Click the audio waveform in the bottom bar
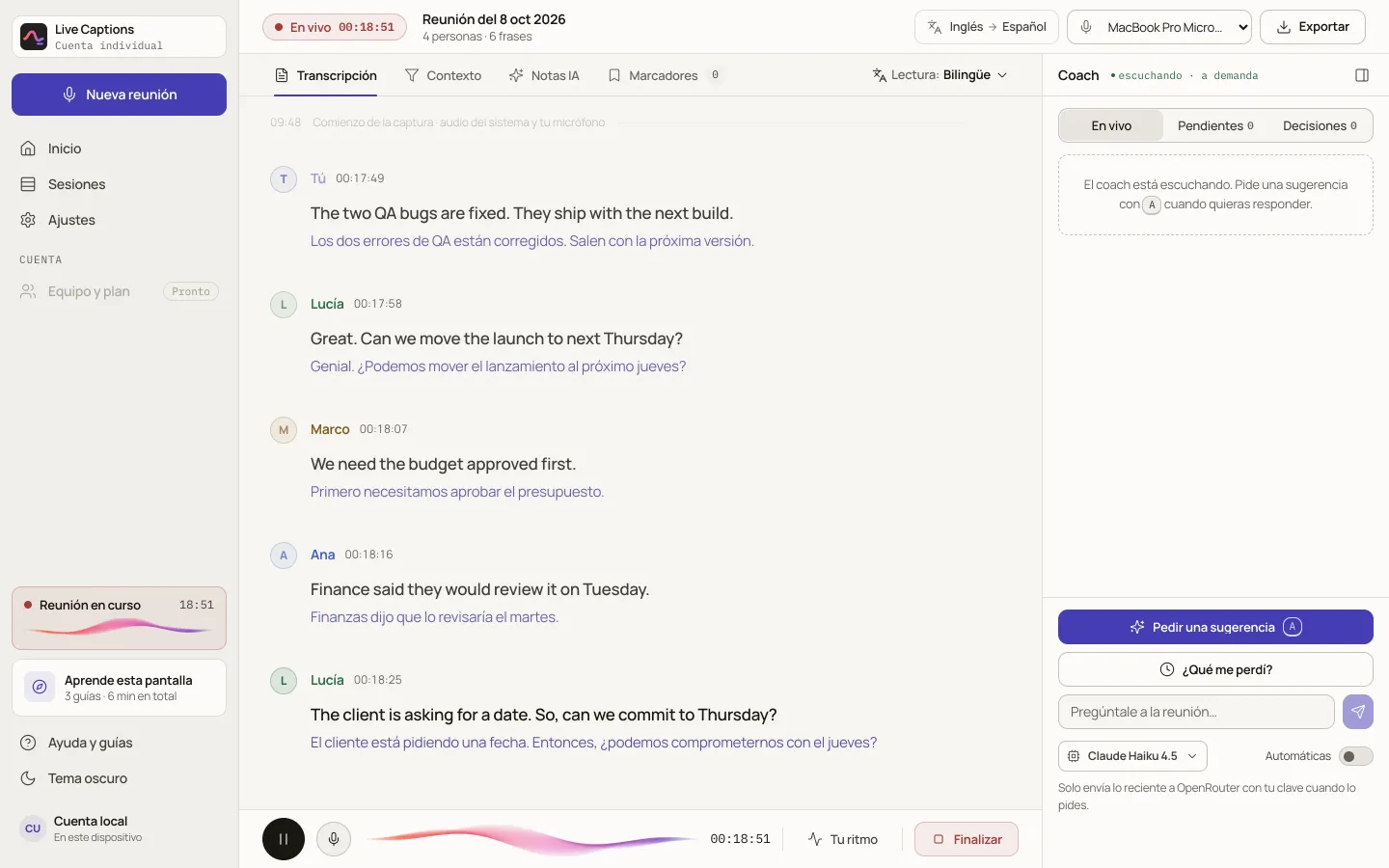The image size is (1389, 868). [x=531, y=839]
